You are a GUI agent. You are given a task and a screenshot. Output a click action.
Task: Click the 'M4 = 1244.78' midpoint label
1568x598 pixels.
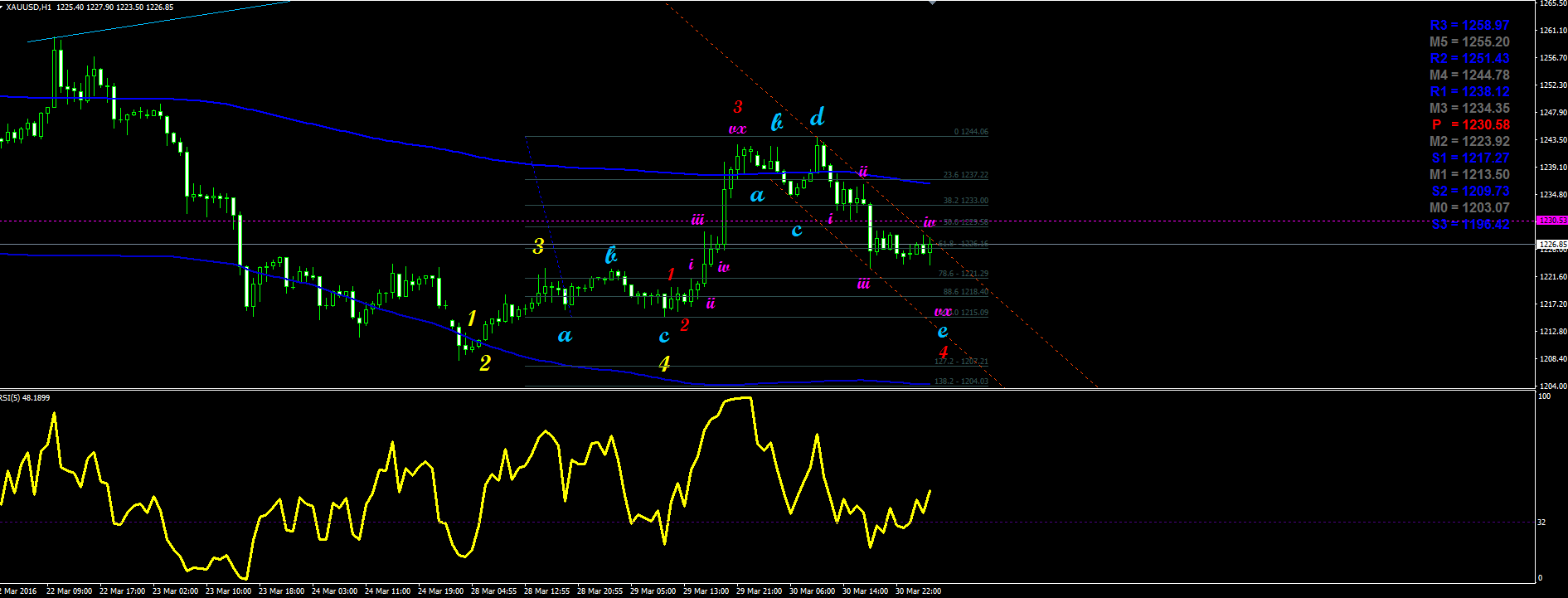(x=1469, y=75)
